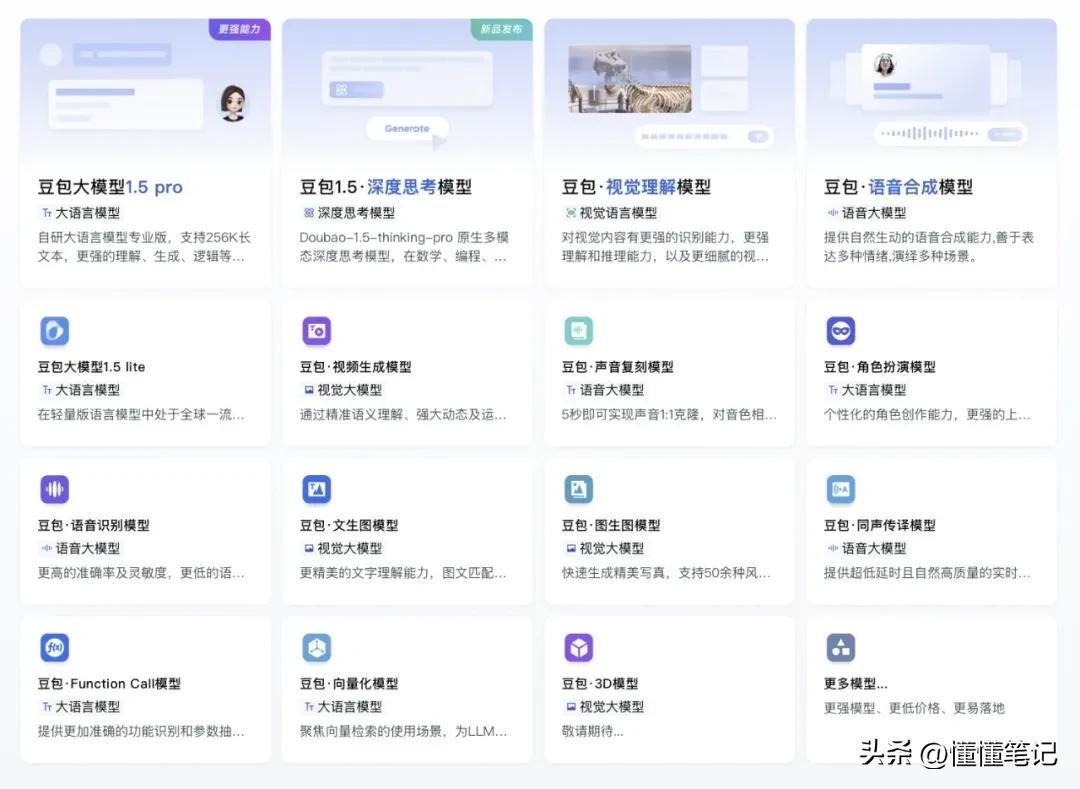Screen dimensions: 1080x789
Task: Select the 豆包·声音复刻模型 title
Action: (618, 367)
